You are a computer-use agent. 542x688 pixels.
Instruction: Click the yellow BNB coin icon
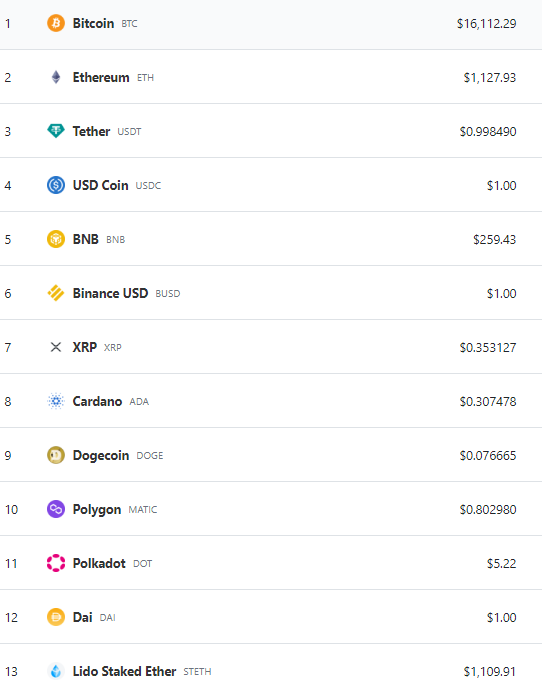click(56, 239)
